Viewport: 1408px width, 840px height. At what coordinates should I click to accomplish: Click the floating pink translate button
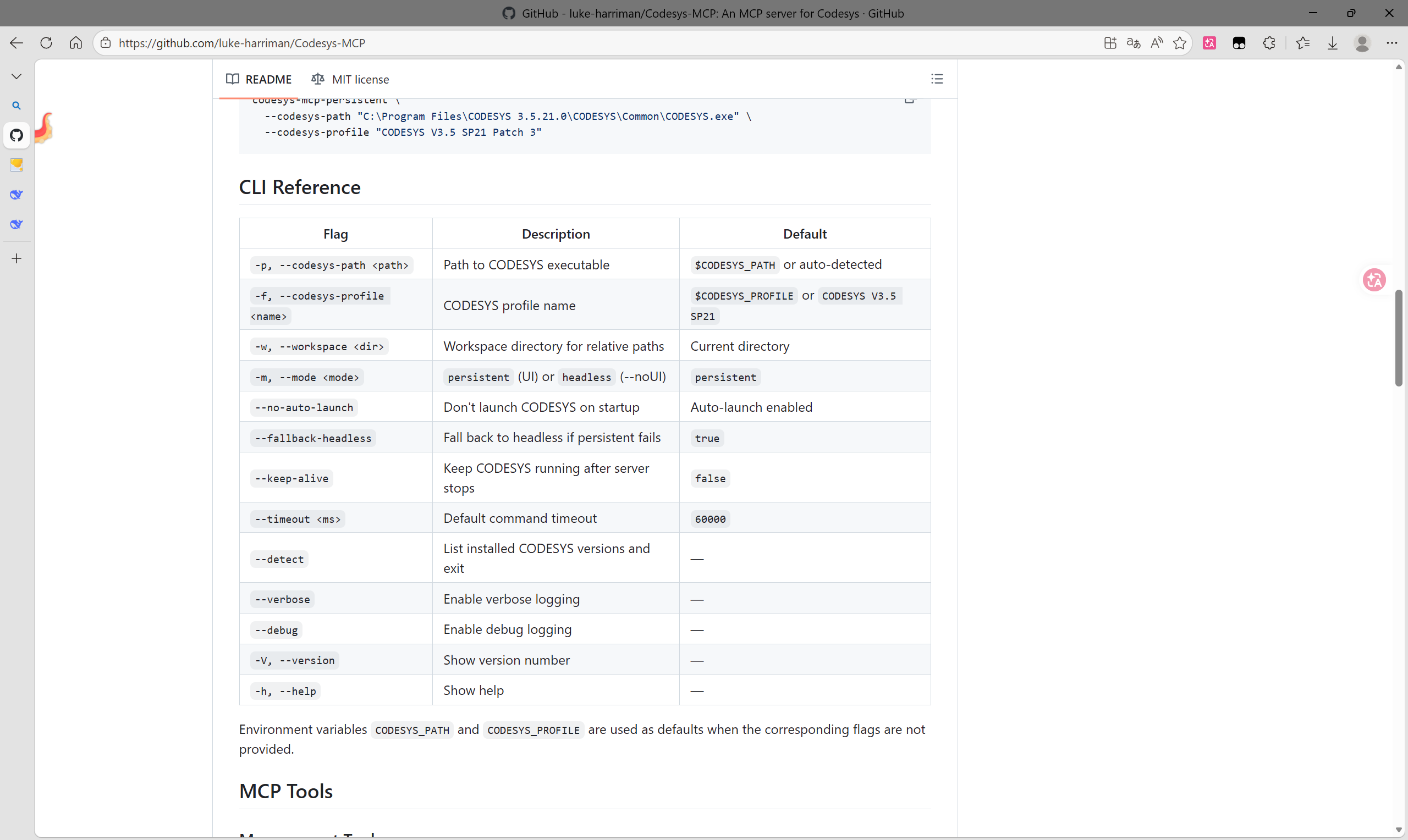pos(1374,280)
